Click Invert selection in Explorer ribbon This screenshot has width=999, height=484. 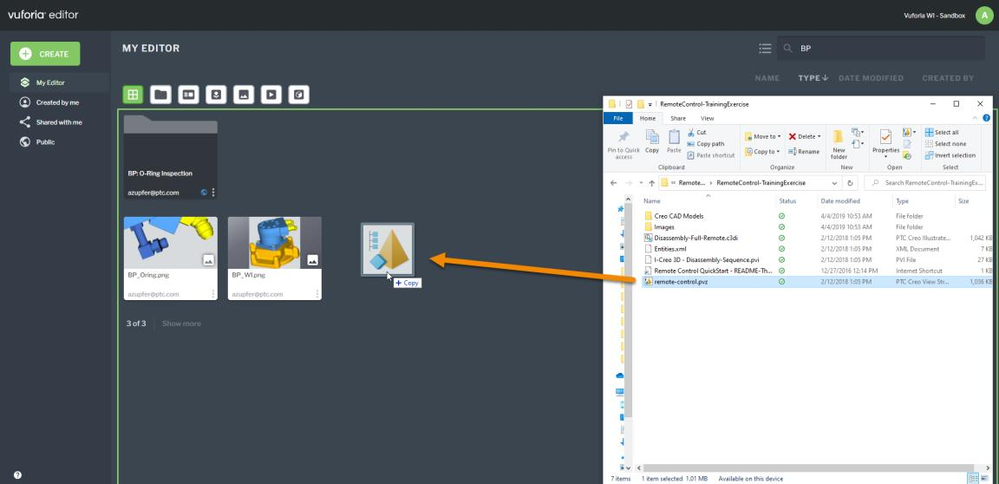pos(950,155)
